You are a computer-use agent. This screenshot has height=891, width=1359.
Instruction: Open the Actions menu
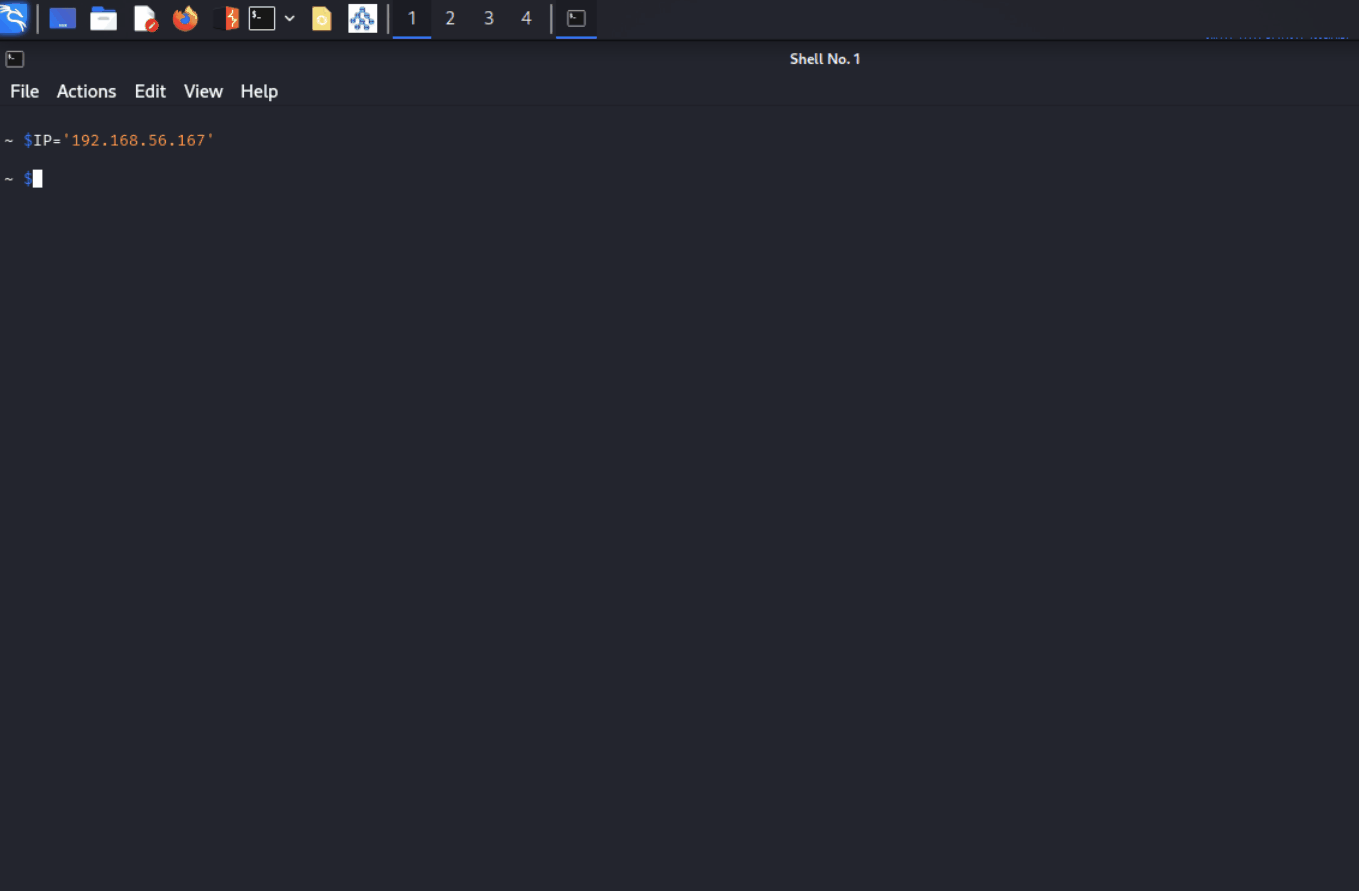click(x=86, y=91)
